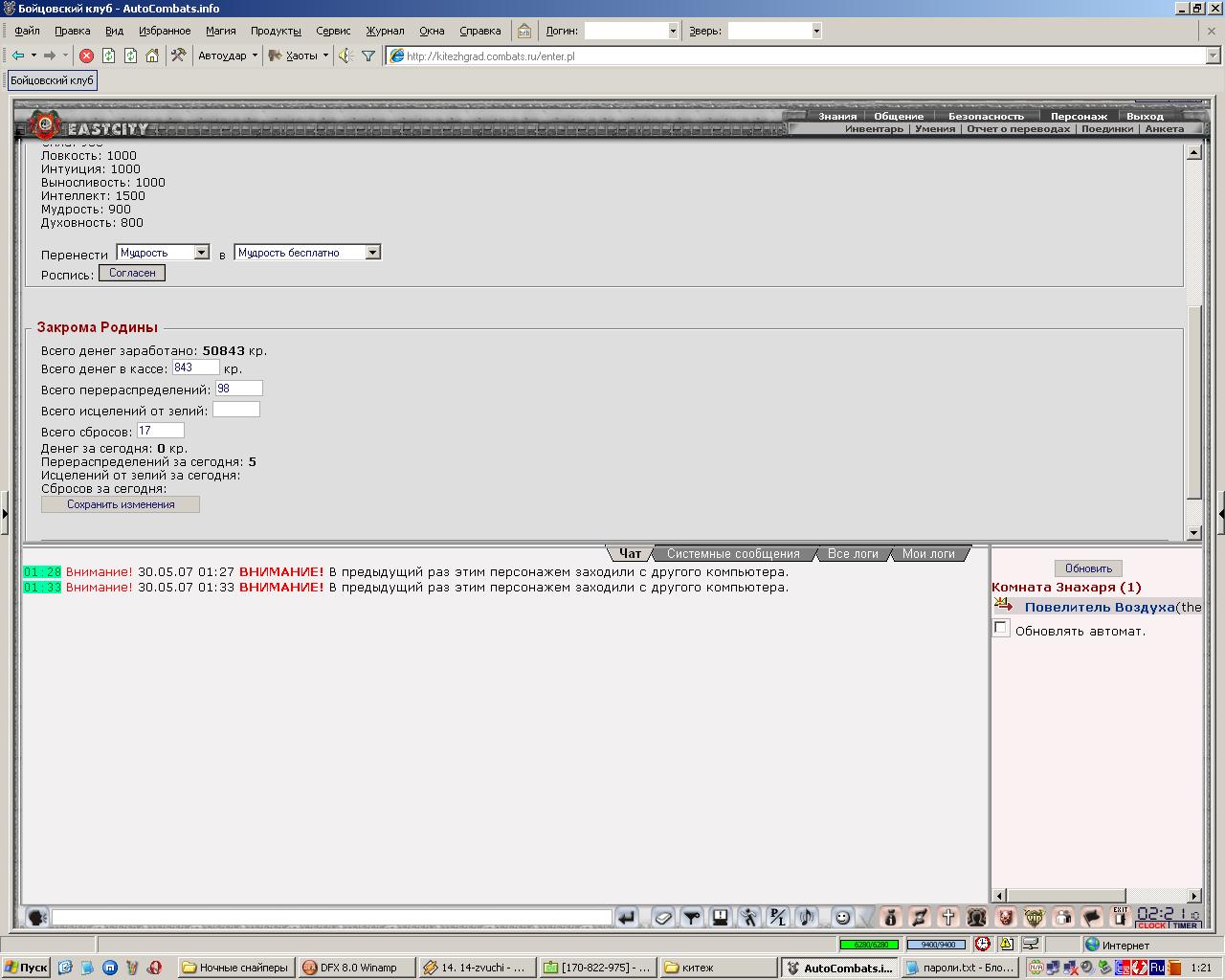
Task: Click the red demon mask icon
Action: tap(1005, 917)
